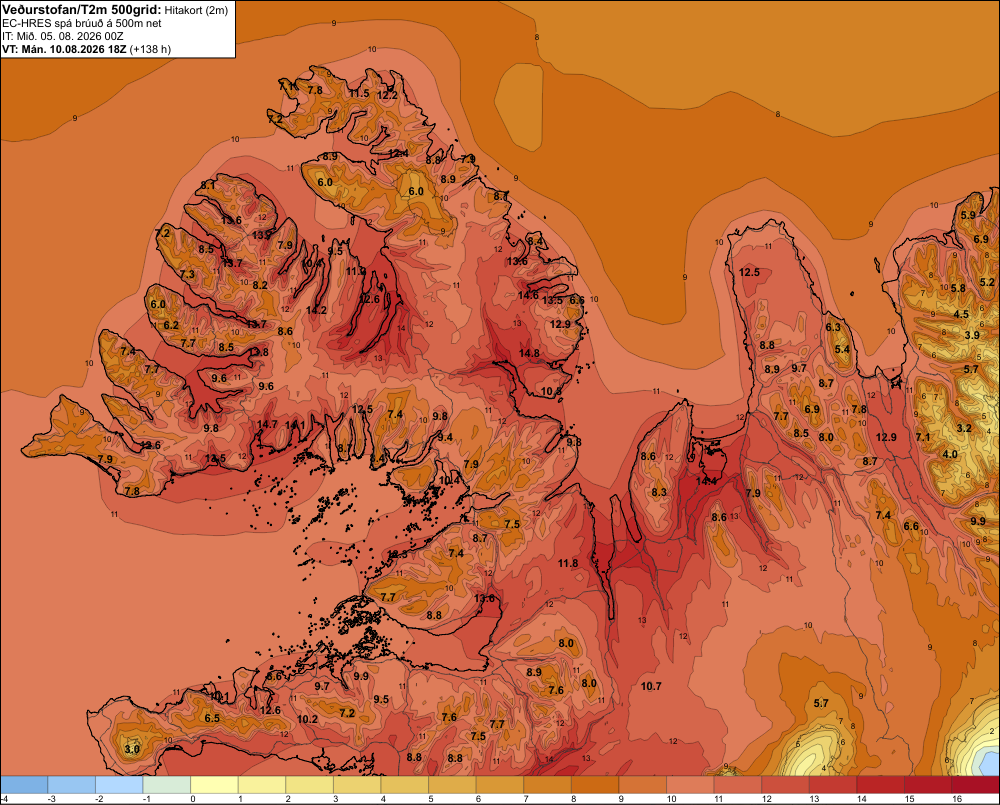Click the 'IT: Mið. 05. 08. 2026 00Z' line

pyautogui.click(x=62, y=36)
